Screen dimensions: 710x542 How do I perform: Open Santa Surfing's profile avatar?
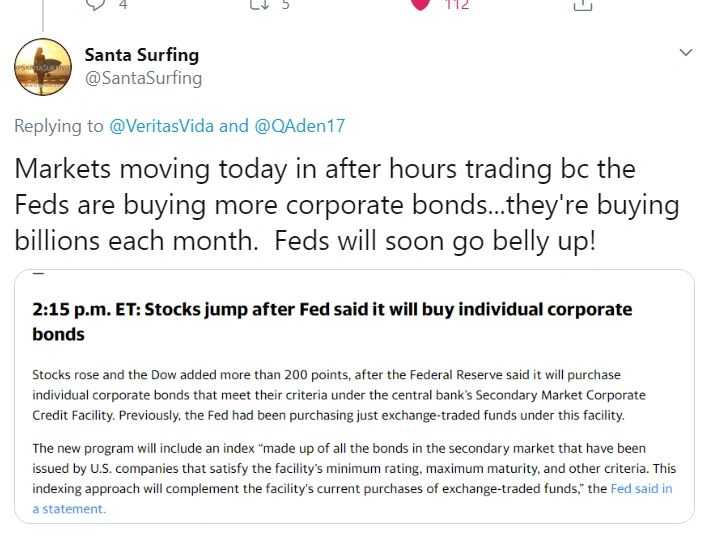pyautogui.click(x=42, y=66)
